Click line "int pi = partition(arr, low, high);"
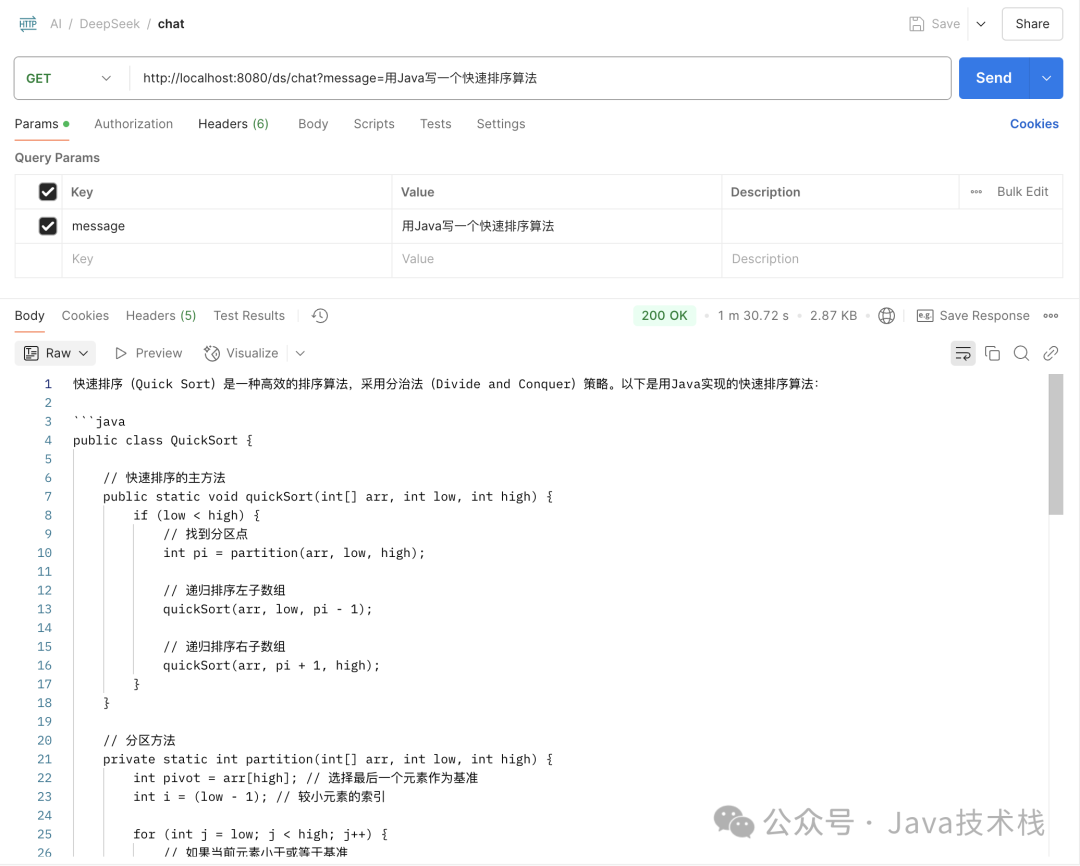Viewport: 1080px width, 866px height. 294,553
